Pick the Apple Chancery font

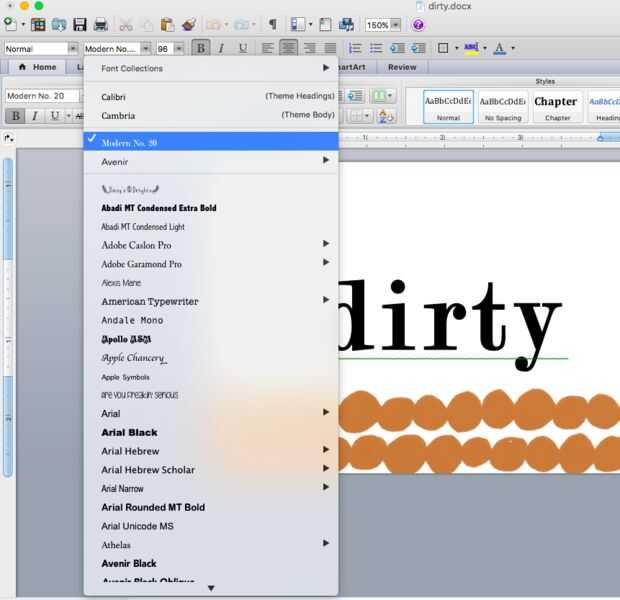pyautogui.click(x=211, y=358)
